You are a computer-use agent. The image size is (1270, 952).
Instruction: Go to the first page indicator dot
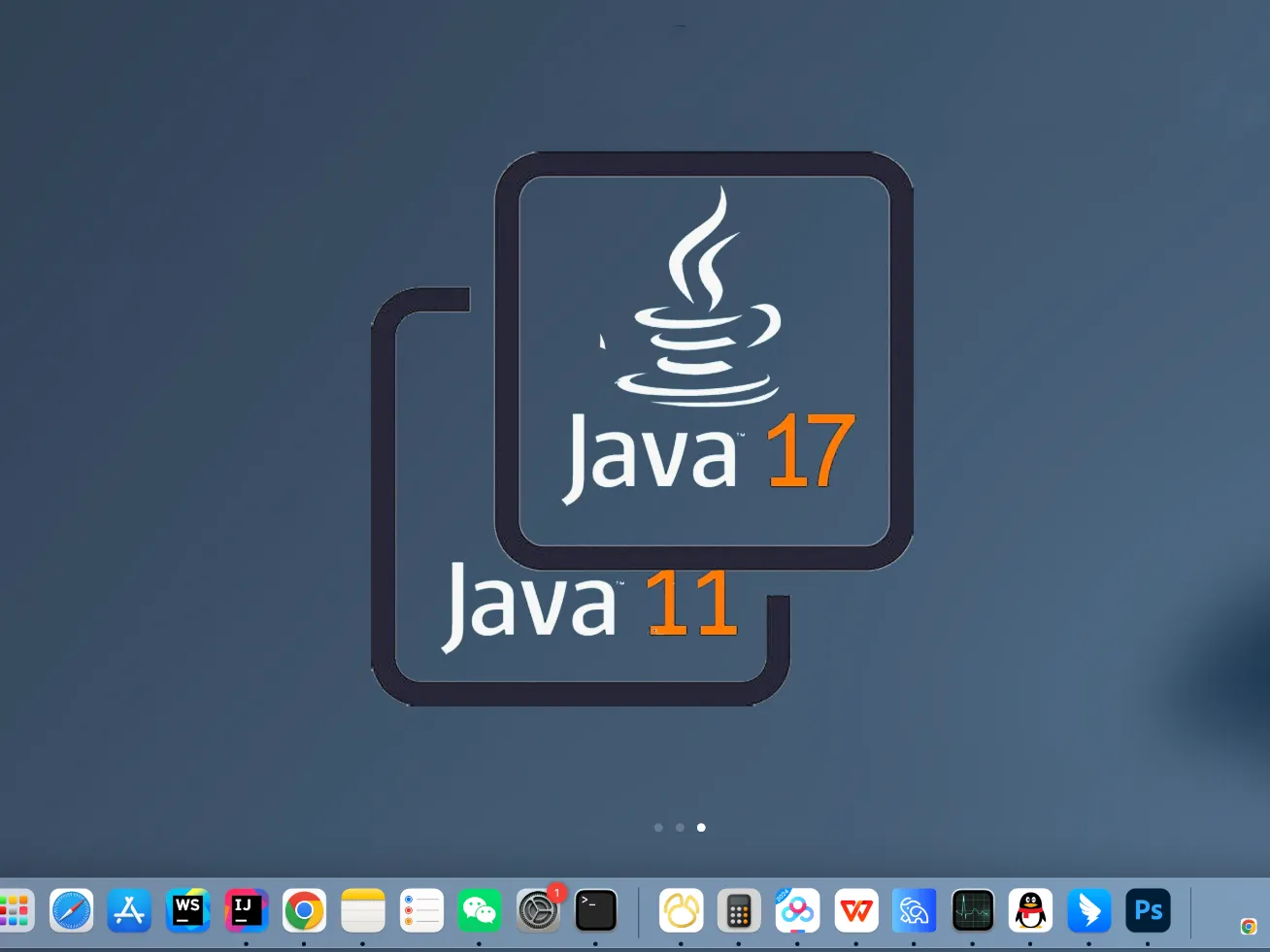point(658,828)
